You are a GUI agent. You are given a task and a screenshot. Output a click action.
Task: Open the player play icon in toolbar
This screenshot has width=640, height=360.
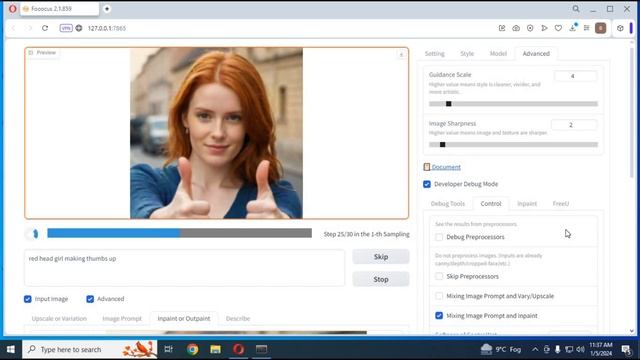(544, 28)
